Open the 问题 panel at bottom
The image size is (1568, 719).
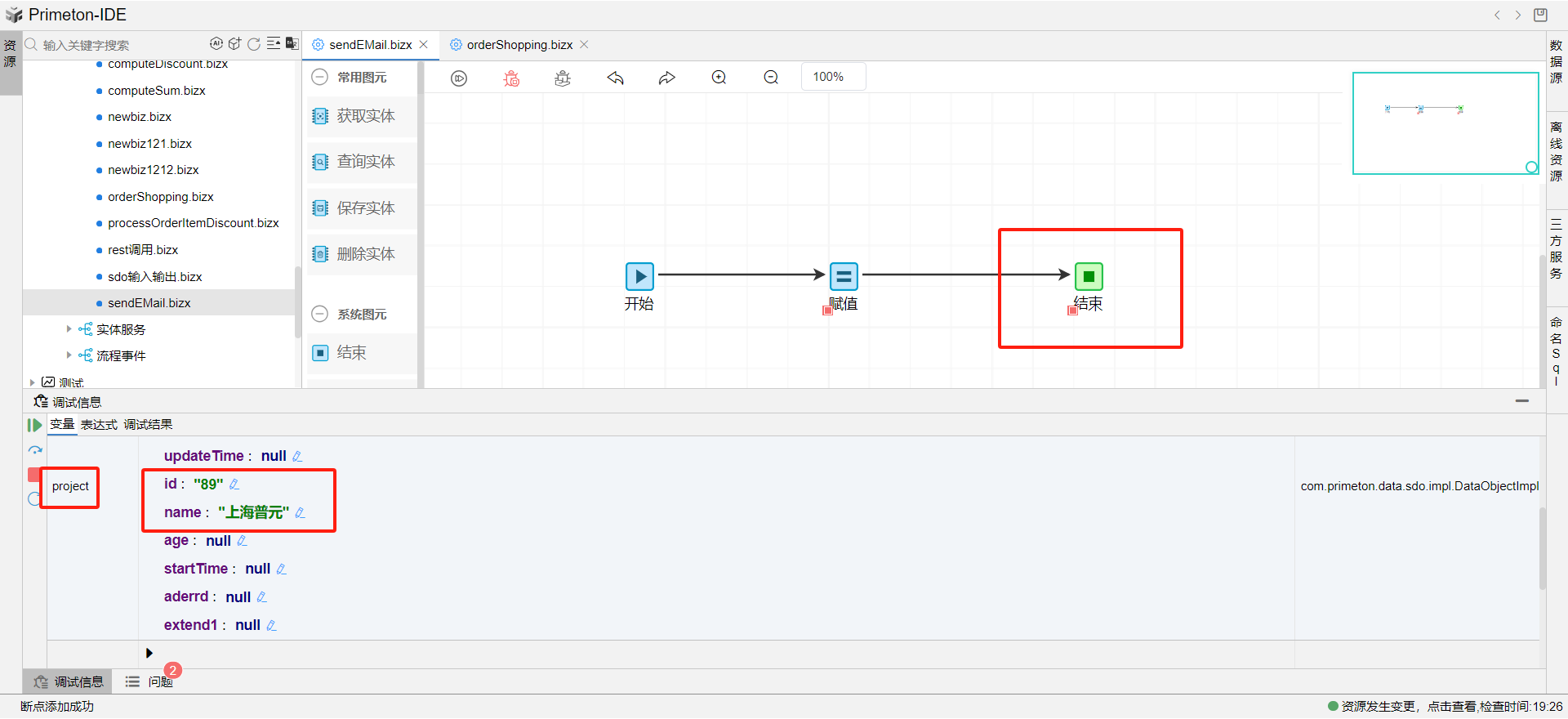[159, 681]
